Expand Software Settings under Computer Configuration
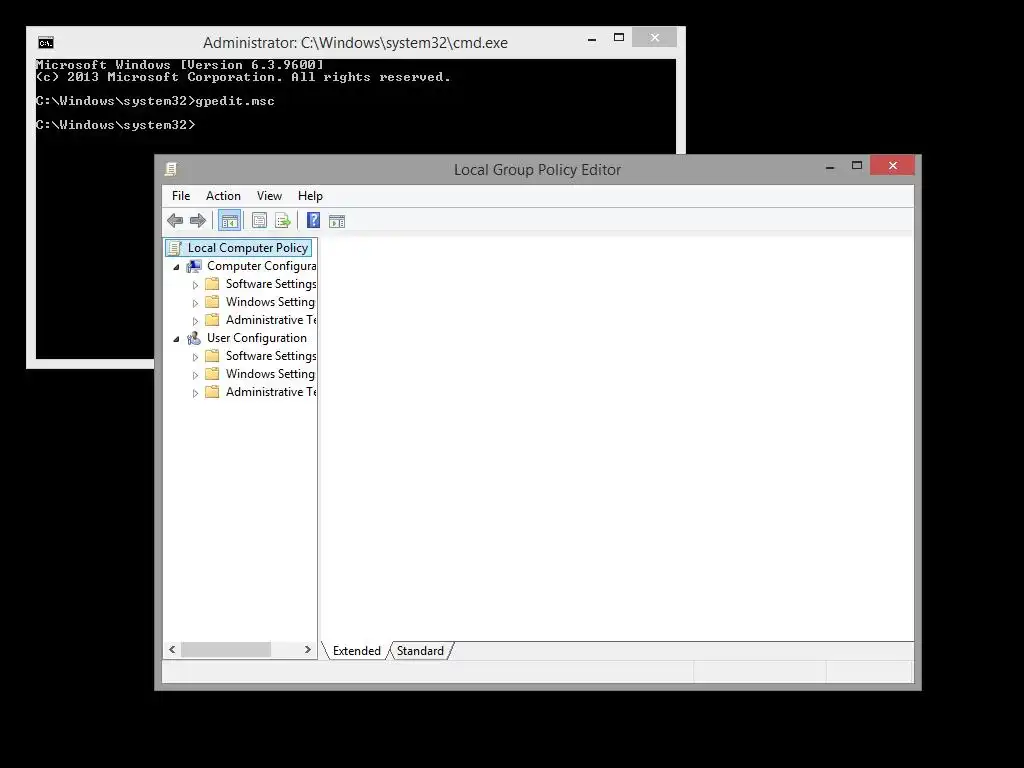Viewport: 1024px width, 768px height. [195, 285]
